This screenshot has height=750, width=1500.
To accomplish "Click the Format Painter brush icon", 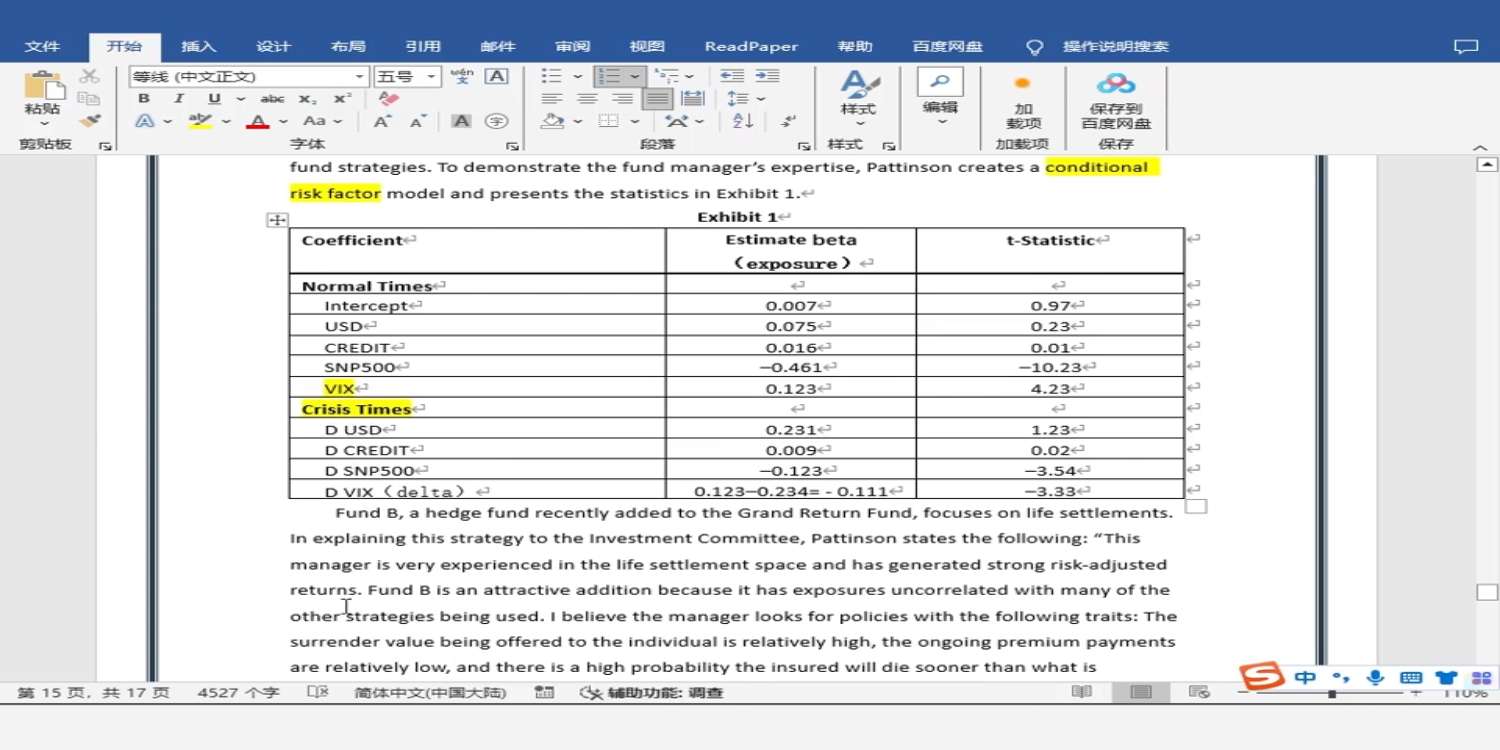I will click(x=90, y=121).
